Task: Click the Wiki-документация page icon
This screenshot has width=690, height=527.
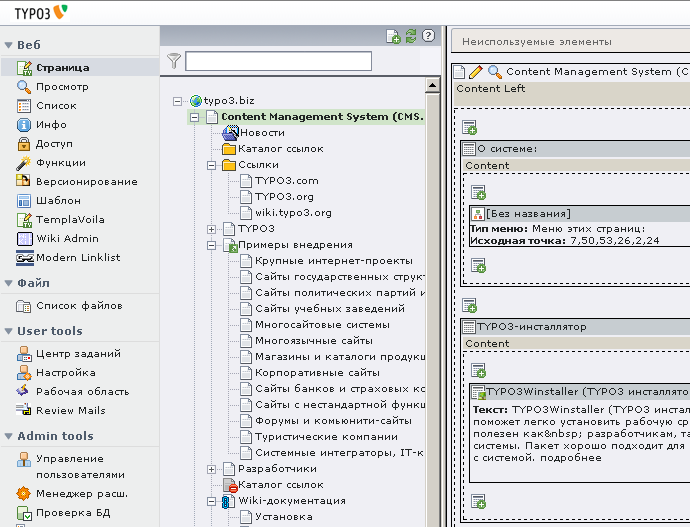Action: point(226,501)
